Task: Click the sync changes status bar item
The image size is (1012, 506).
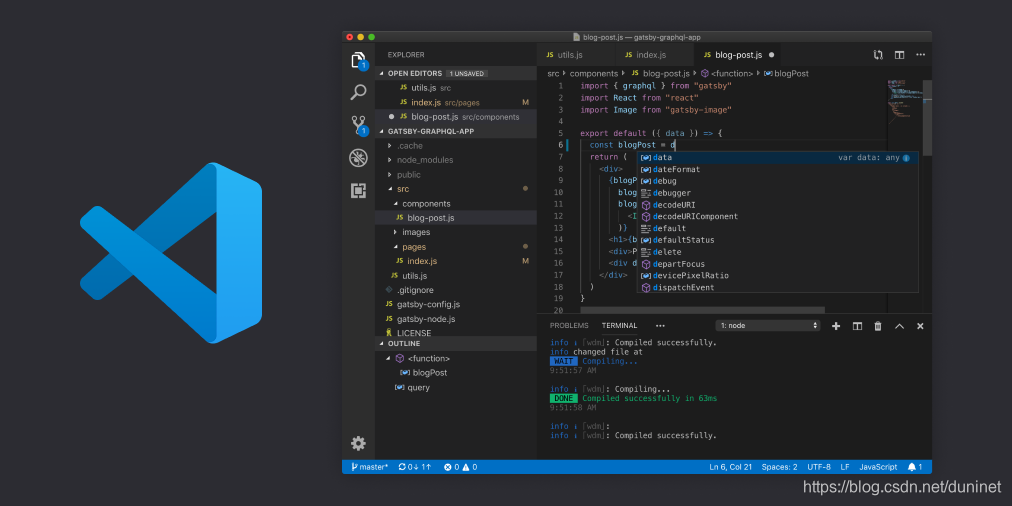Action: [414, 467]
